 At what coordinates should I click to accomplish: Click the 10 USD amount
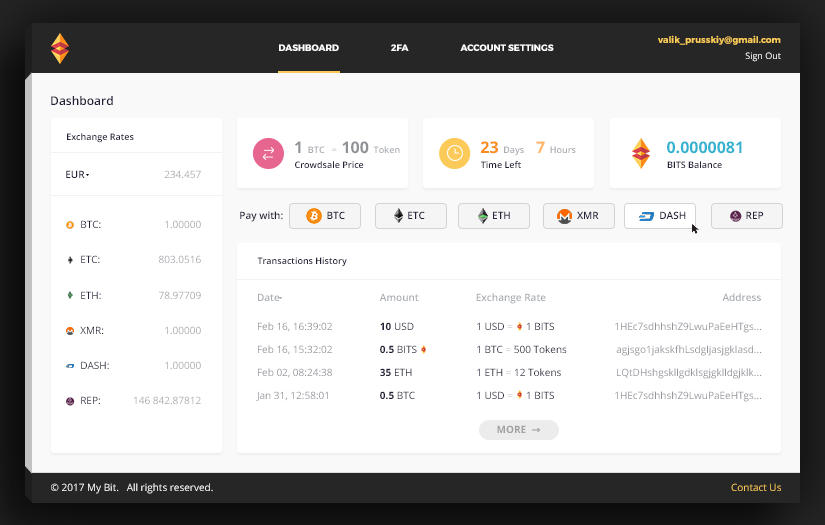tap(397, 327)
